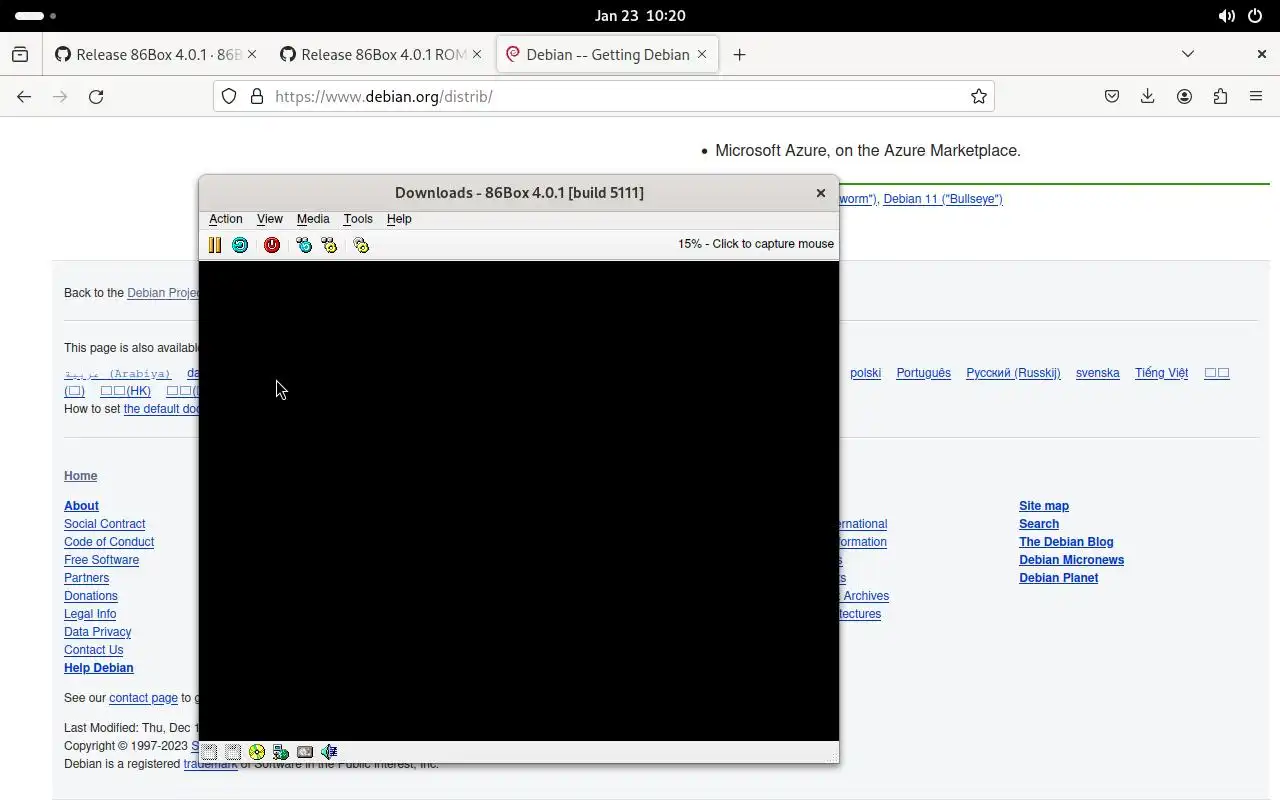Click the address bar showing debian.org/distrib
Screen dimensions: 1280x800
[604, 96]
